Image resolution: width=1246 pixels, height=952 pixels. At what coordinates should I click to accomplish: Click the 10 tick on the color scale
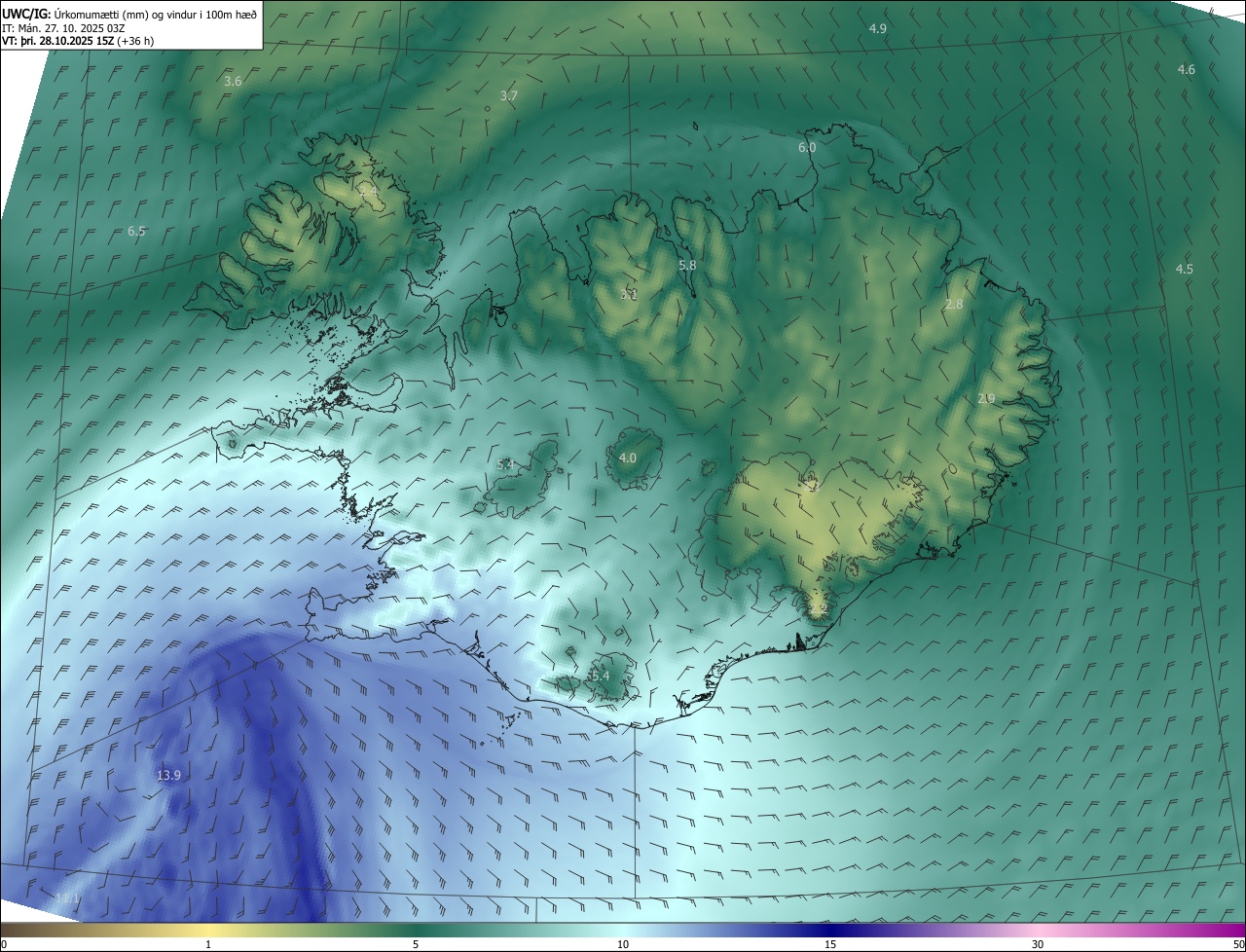[x=623, y=944]
